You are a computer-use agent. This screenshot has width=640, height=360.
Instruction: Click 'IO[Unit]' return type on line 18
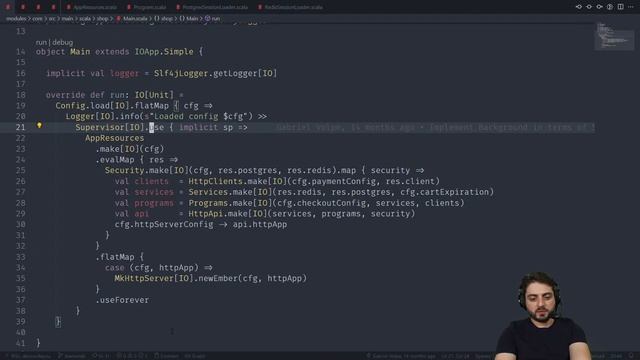point(154,95)
